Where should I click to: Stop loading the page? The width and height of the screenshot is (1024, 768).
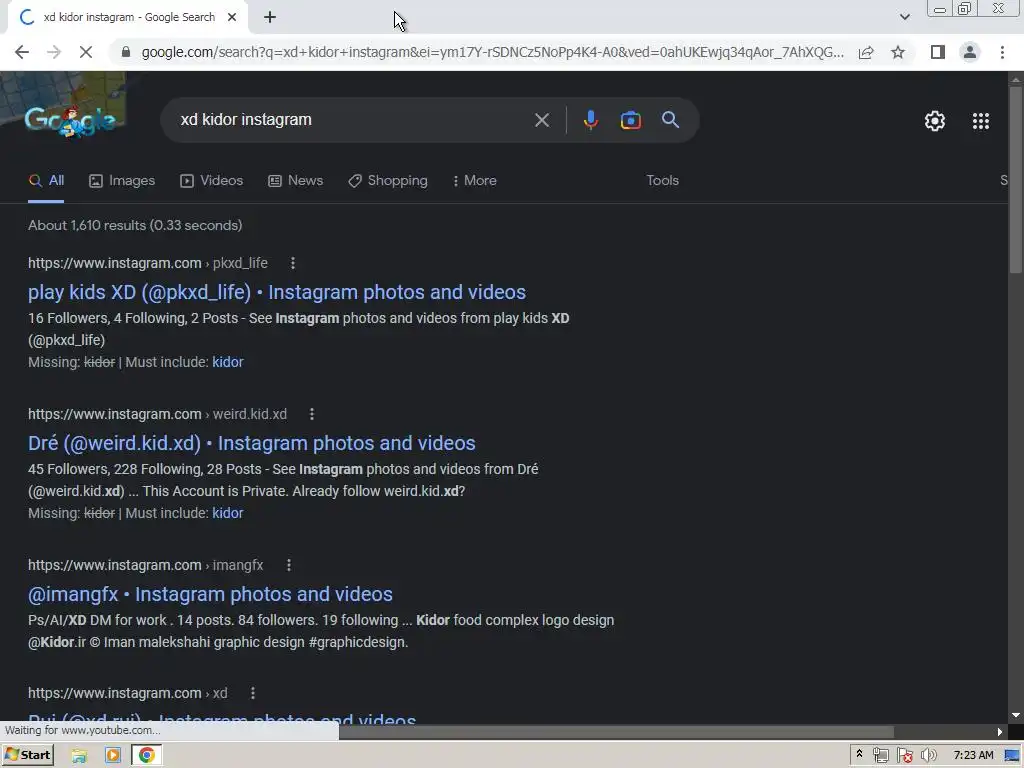(86, 52)
